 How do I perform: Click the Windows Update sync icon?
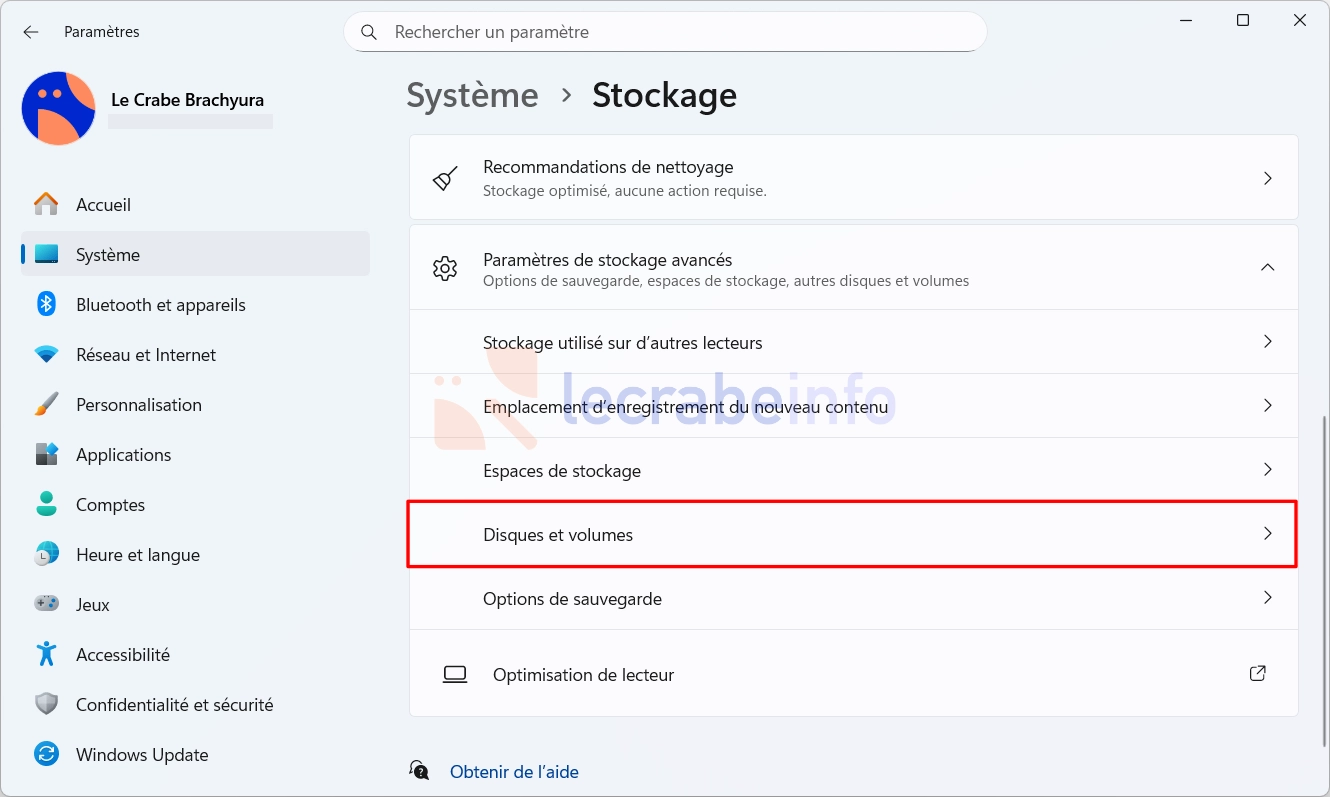click(46, 754)
